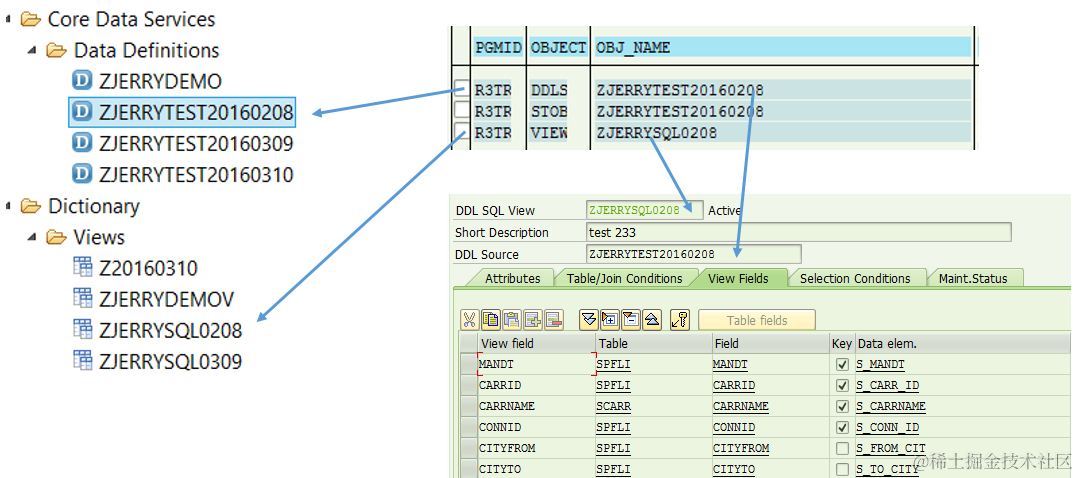1079x478 pixels.
Task: Click the Table fields button
Action: [x=757, y=320]
